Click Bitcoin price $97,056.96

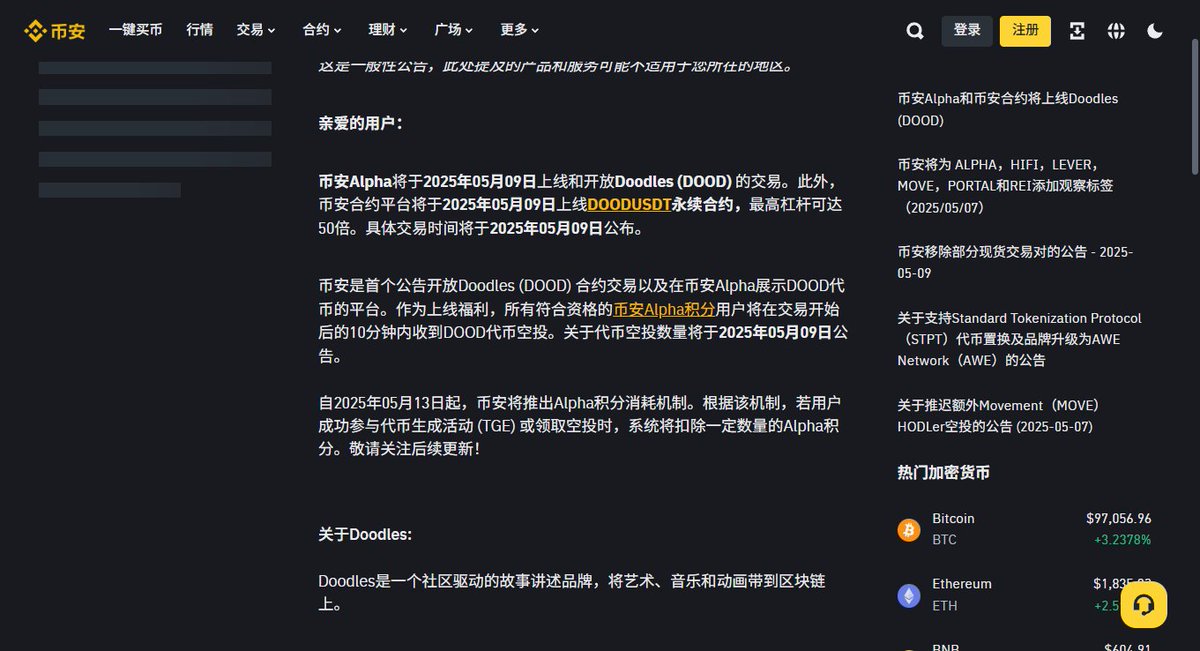(1118, 518)
